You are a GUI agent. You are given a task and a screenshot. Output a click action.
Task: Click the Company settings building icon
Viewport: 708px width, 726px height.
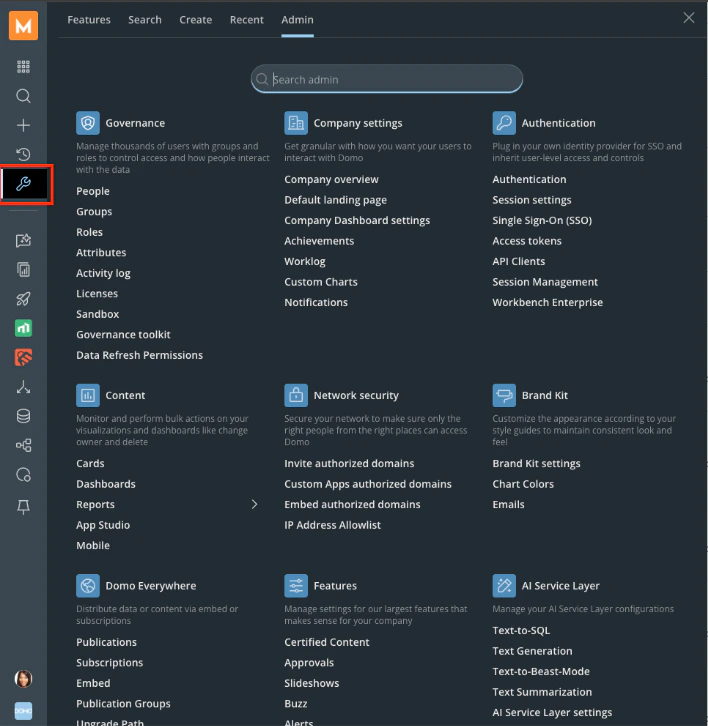(296, 123)
